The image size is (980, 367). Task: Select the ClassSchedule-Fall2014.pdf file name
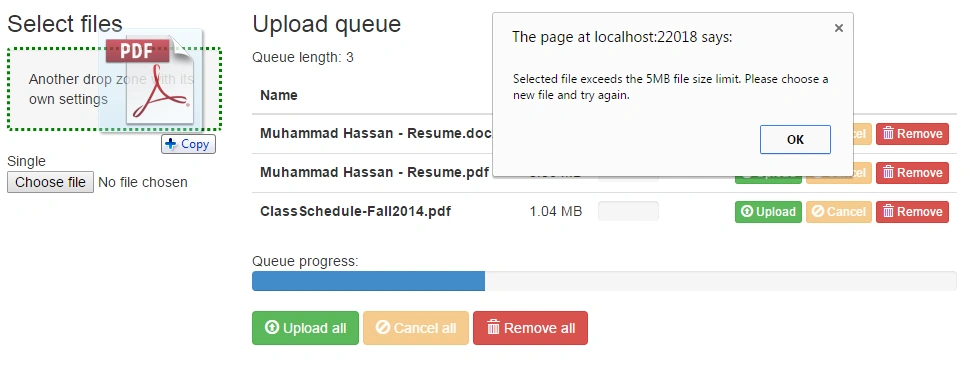click(x=355, y=211)
